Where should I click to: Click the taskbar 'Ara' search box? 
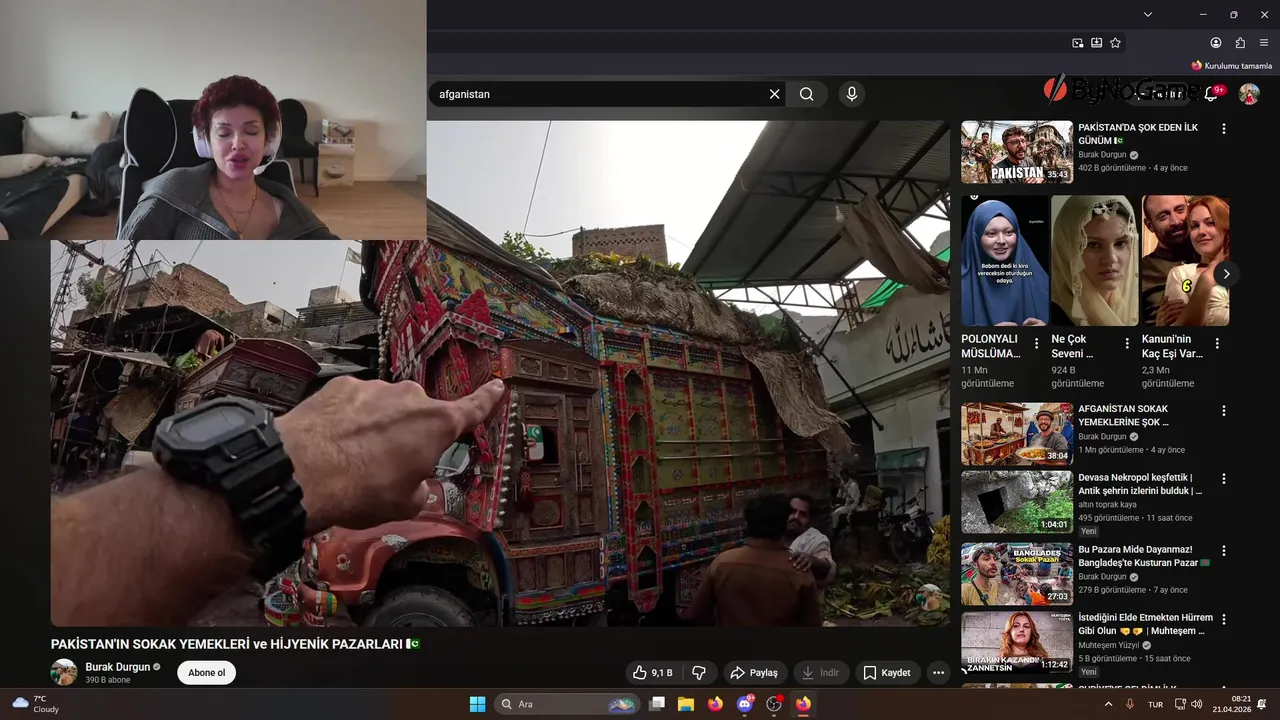point(567,704)
